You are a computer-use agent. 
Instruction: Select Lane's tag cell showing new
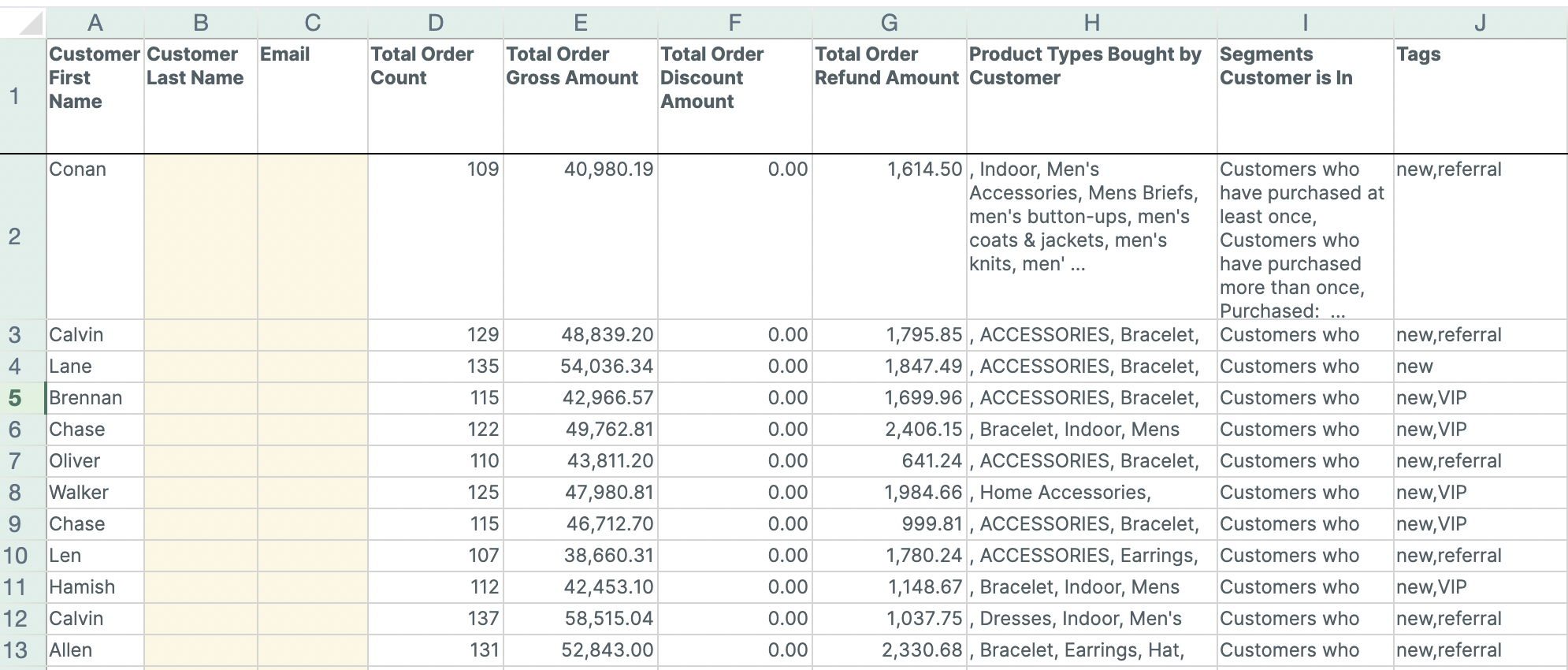pos(1480,367)
